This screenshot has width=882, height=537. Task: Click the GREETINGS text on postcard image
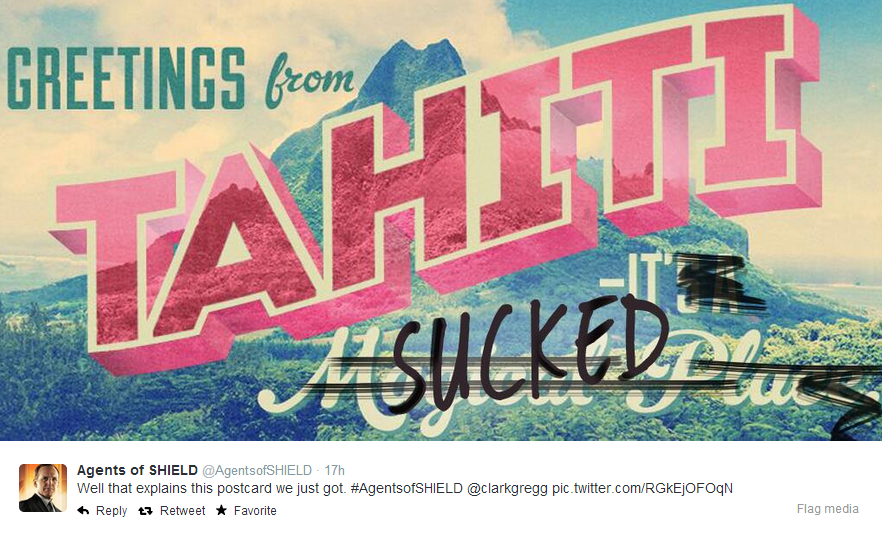[x=127, y=78]
